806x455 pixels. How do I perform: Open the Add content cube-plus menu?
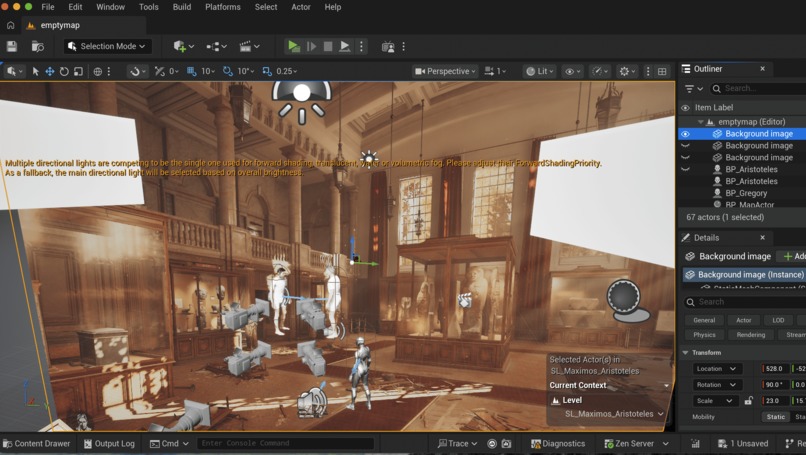(184, 46)
